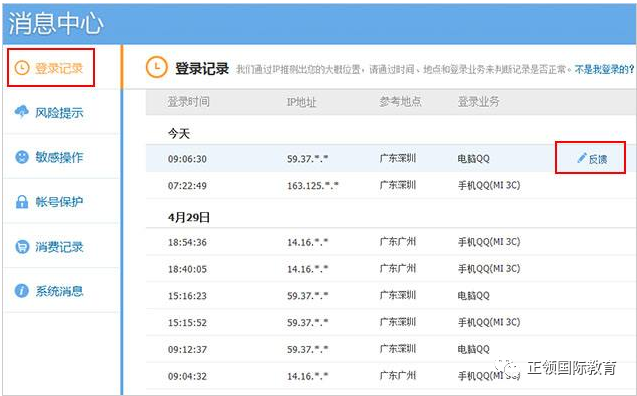Open the 消费记录 section
This screenshot has width=637, height=396.
(59, 247)
